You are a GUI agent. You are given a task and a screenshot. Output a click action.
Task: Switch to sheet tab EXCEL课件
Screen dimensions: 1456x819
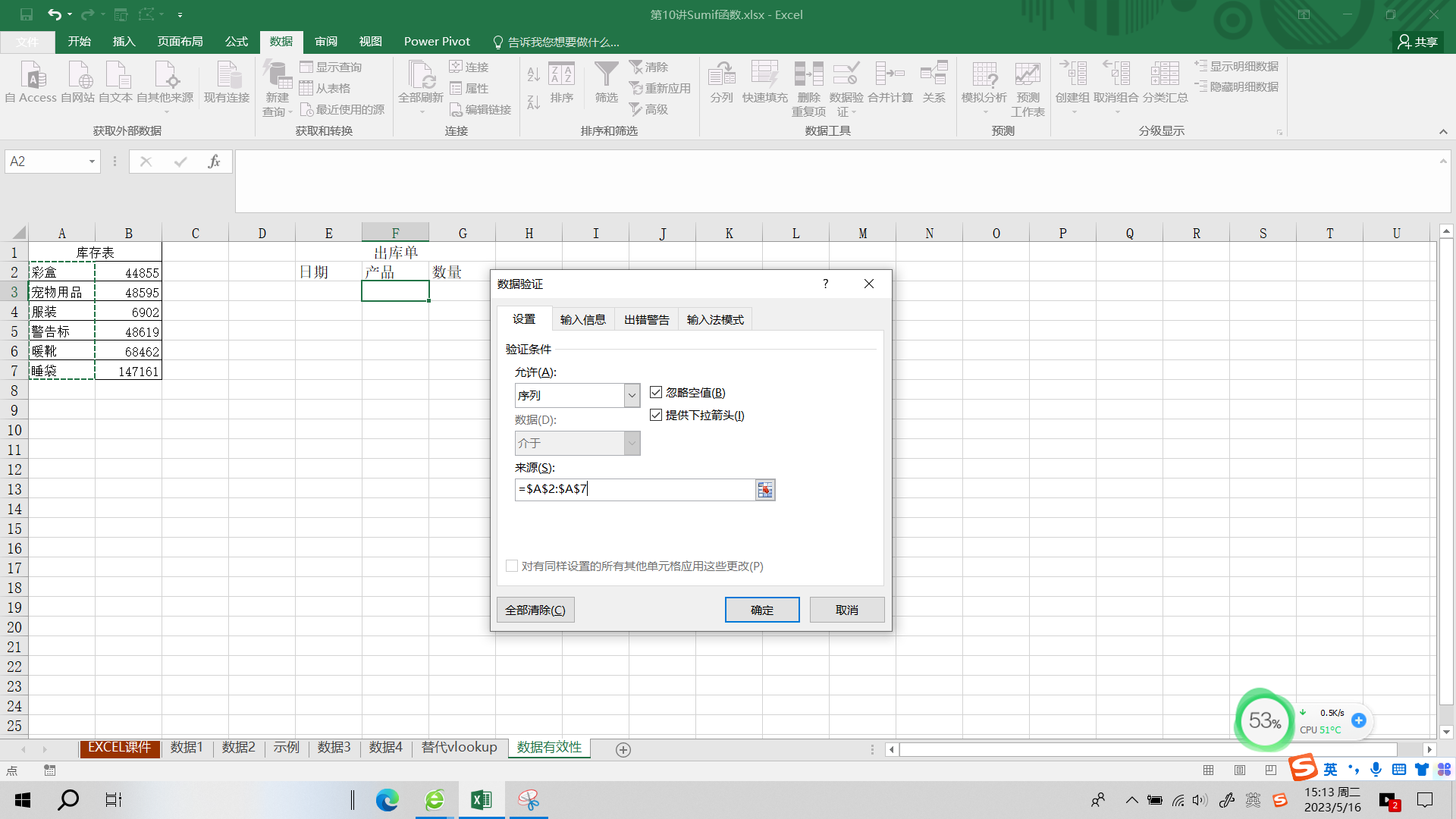119,748
